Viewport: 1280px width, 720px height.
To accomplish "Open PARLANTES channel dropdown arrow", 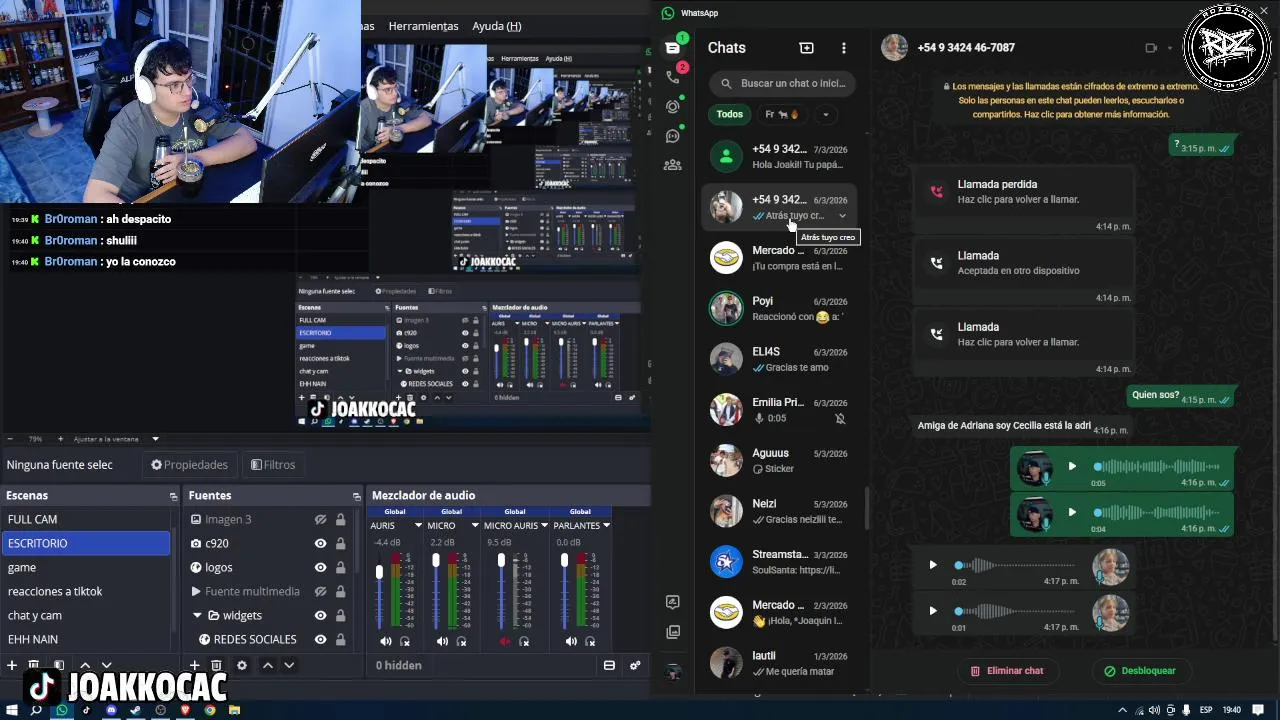I will (606, 525).
